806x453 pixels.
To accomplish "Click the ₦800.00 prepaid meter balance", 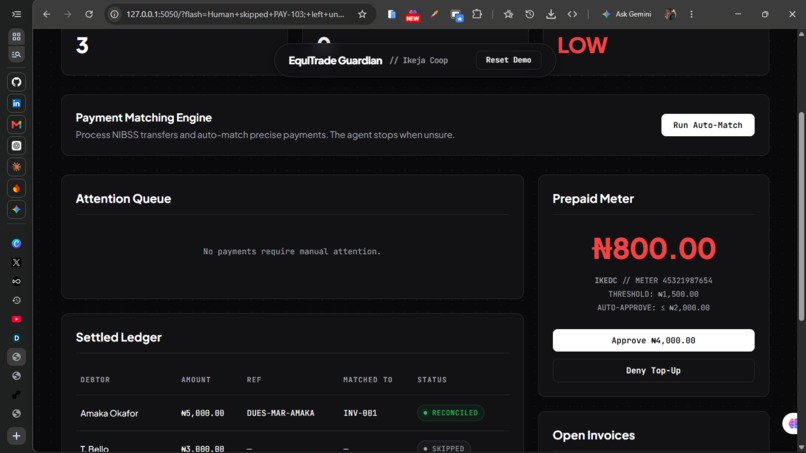I will [x=653, y=248].
